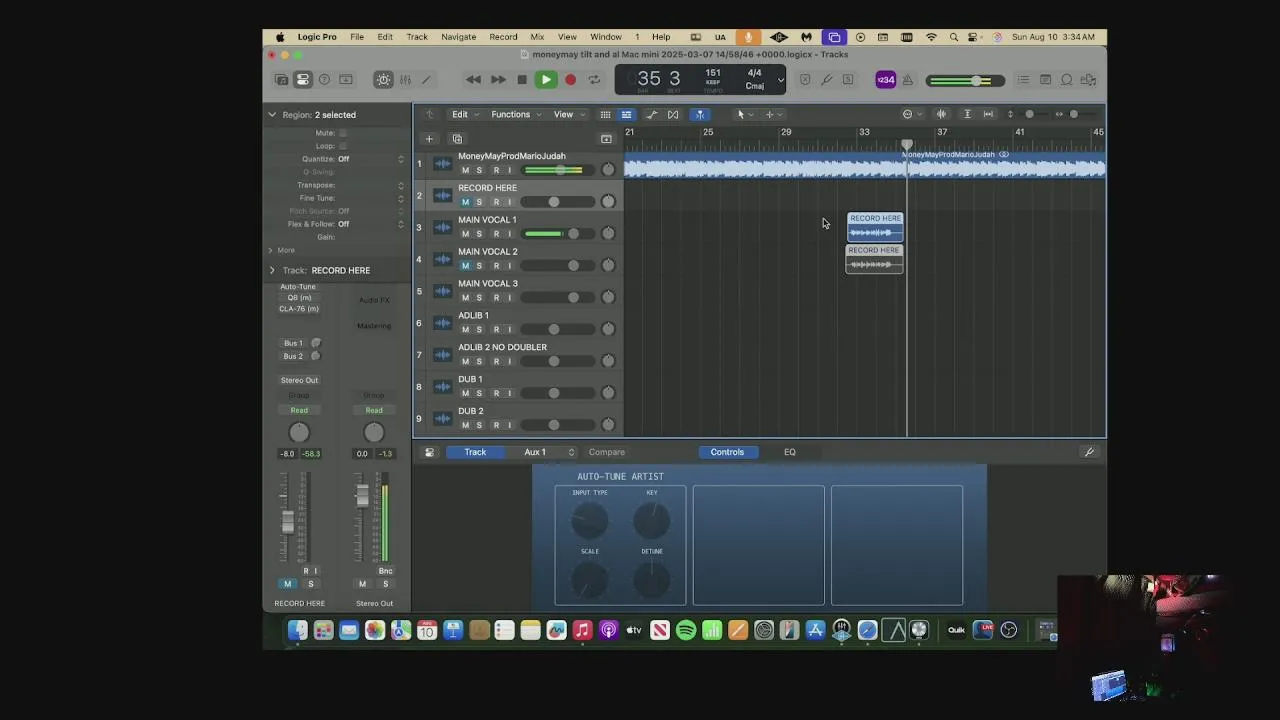Toggle Show Automation curve icon
1280x720 pixels.
tap(652, 114)
